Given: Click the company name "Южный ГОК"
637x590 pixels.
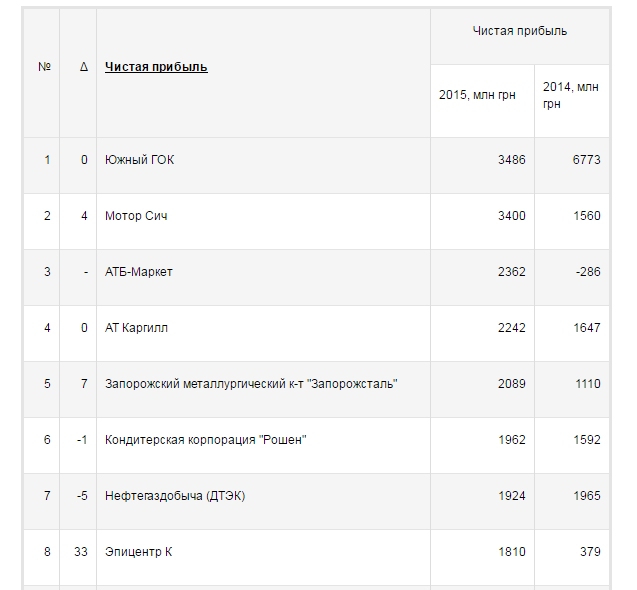Looking at the screenshot, I should pyautogui.click(x=139, y=160).
